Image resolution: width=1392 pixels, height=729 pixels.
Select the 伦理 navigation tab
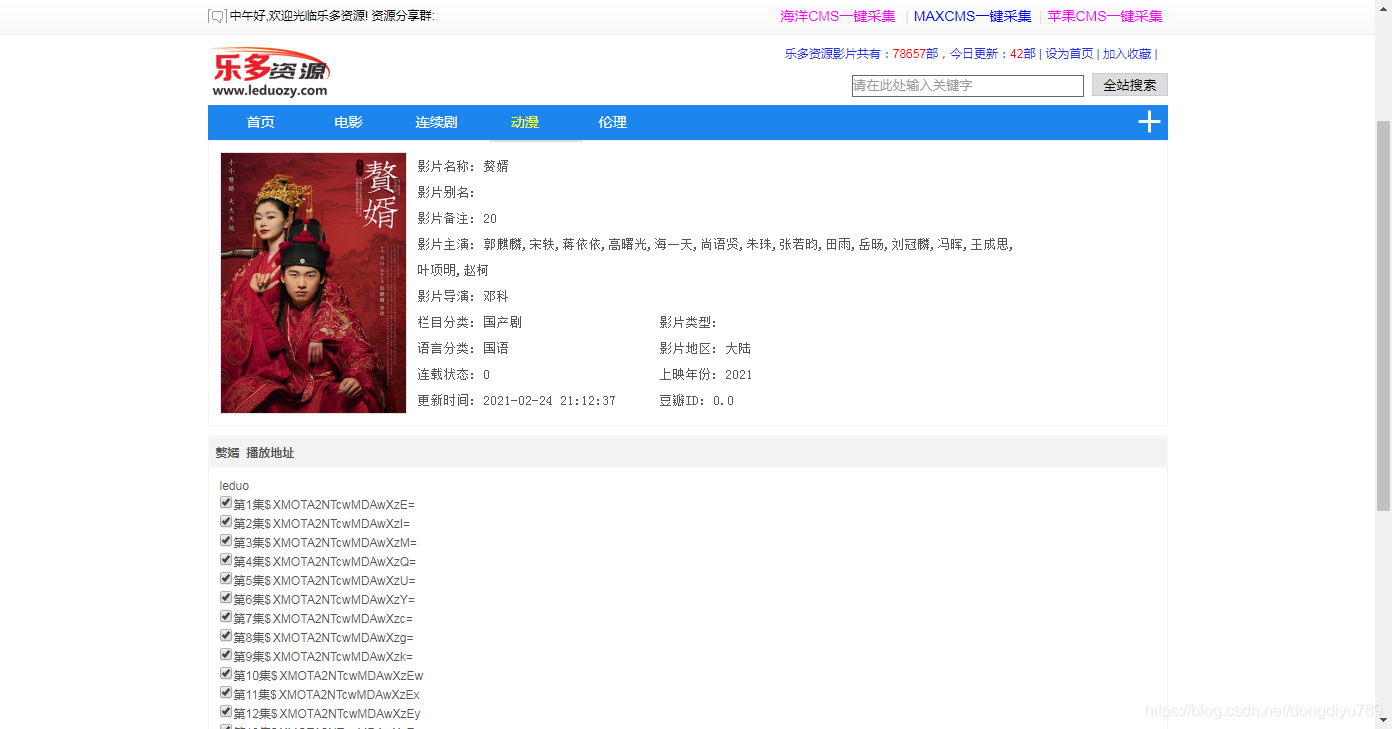tap(612, 122)
